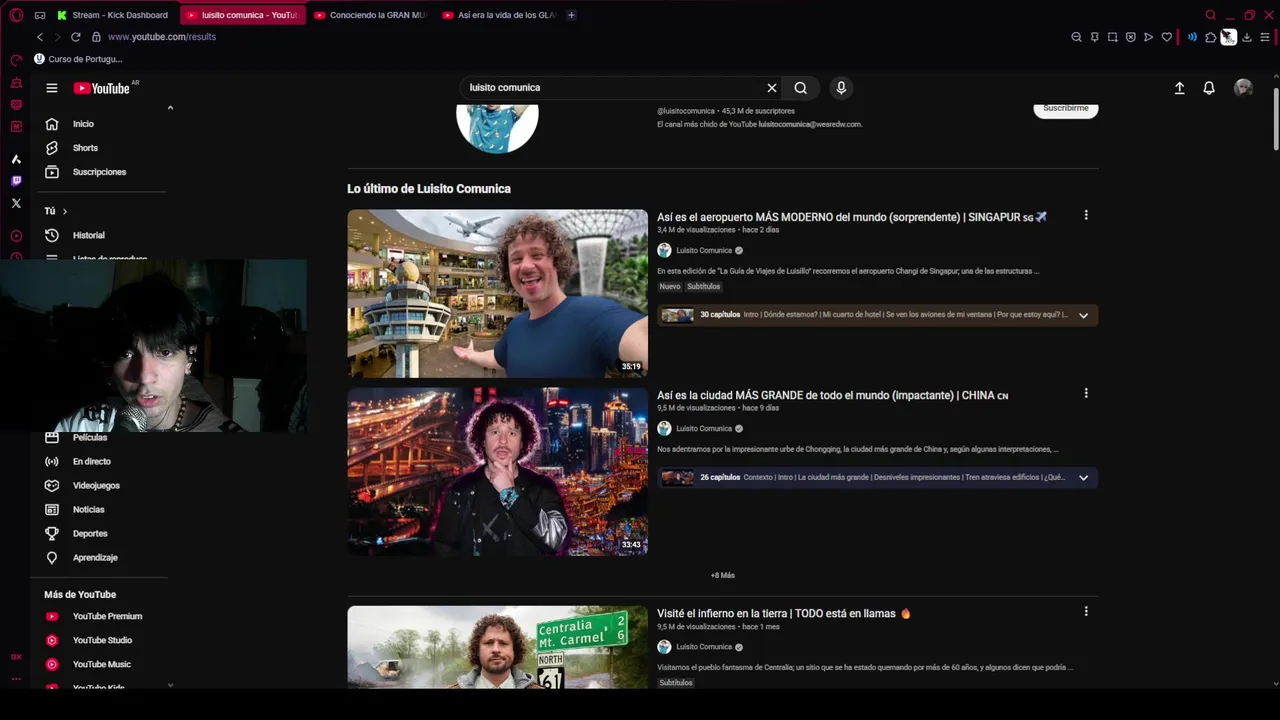Show +8 Más videos
The height and width of the screenshot is (720, 1280).
[722, 575]
